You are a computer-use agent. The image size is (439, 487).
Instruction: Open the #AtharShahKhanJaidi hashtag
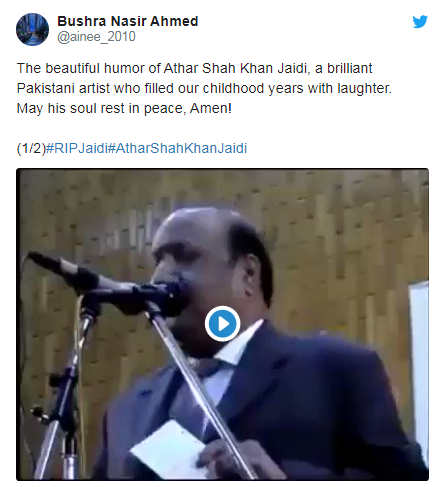point(178,148)
